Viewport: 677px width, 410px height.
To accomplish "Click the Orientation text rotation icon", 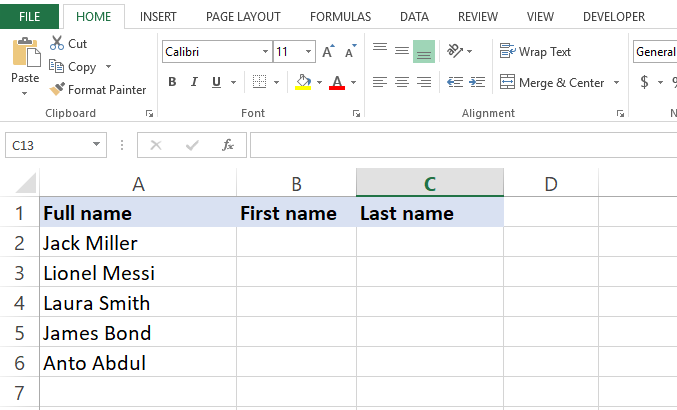I will 455,51.
